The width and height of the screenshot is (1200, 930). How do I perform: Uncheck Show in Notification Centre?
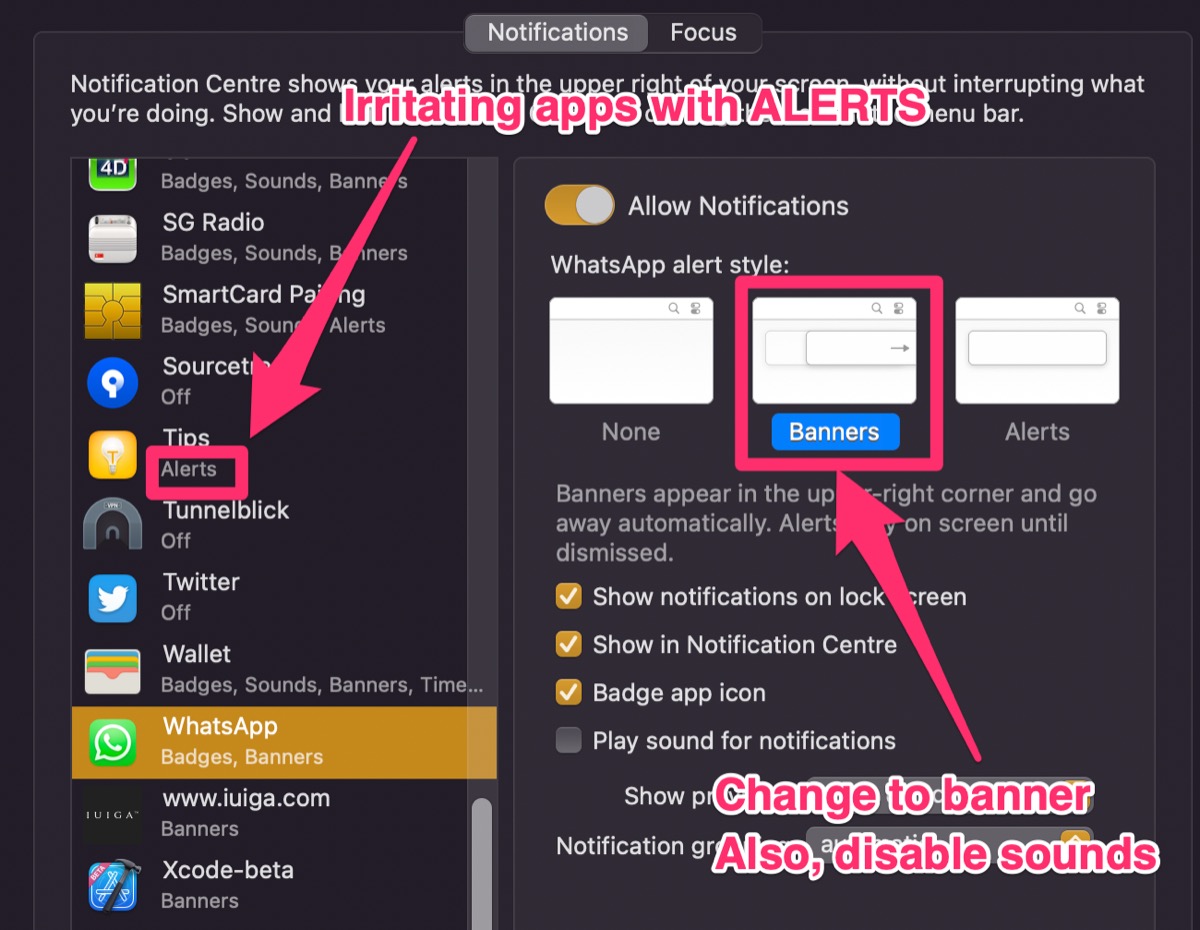click(569, 645)
